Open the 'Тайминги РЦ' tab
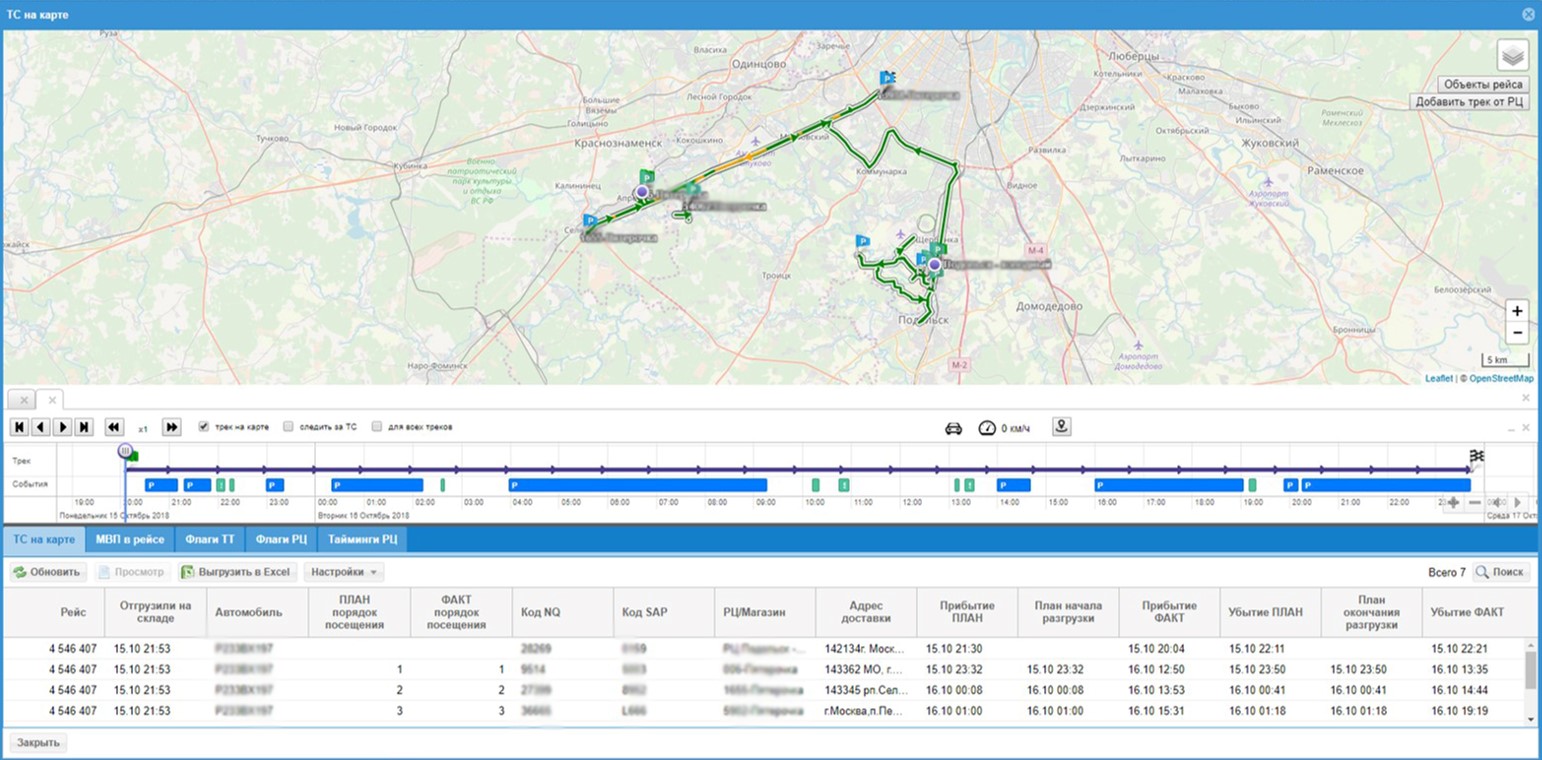The image size is (1542, 760). (x=361, y=540)
